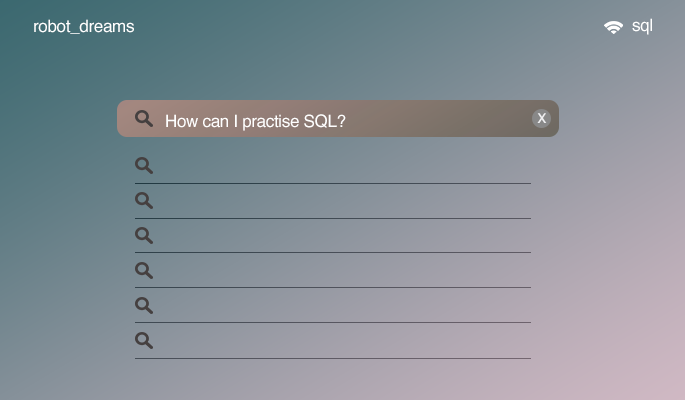
Task: Click the 'sql' network label
Action: tap(642, 26)
